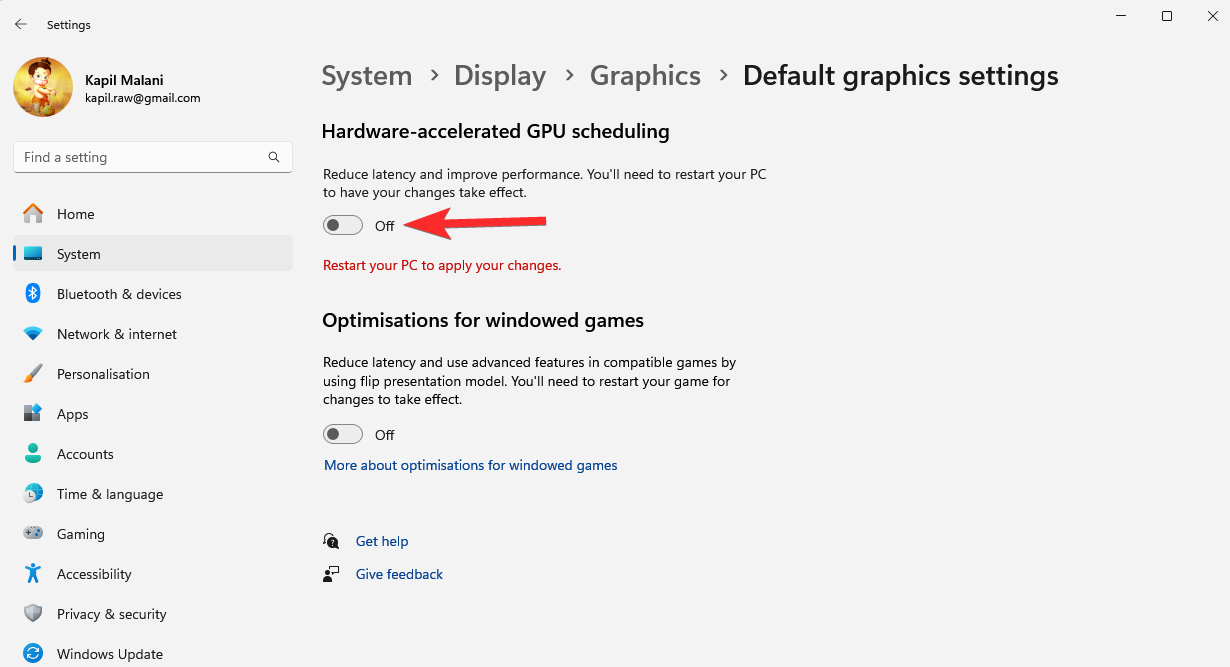The width and height of the screenshot is (1230, 667).
Task: Open More about optimisations for windowed games link
Action: pos(470,465)
